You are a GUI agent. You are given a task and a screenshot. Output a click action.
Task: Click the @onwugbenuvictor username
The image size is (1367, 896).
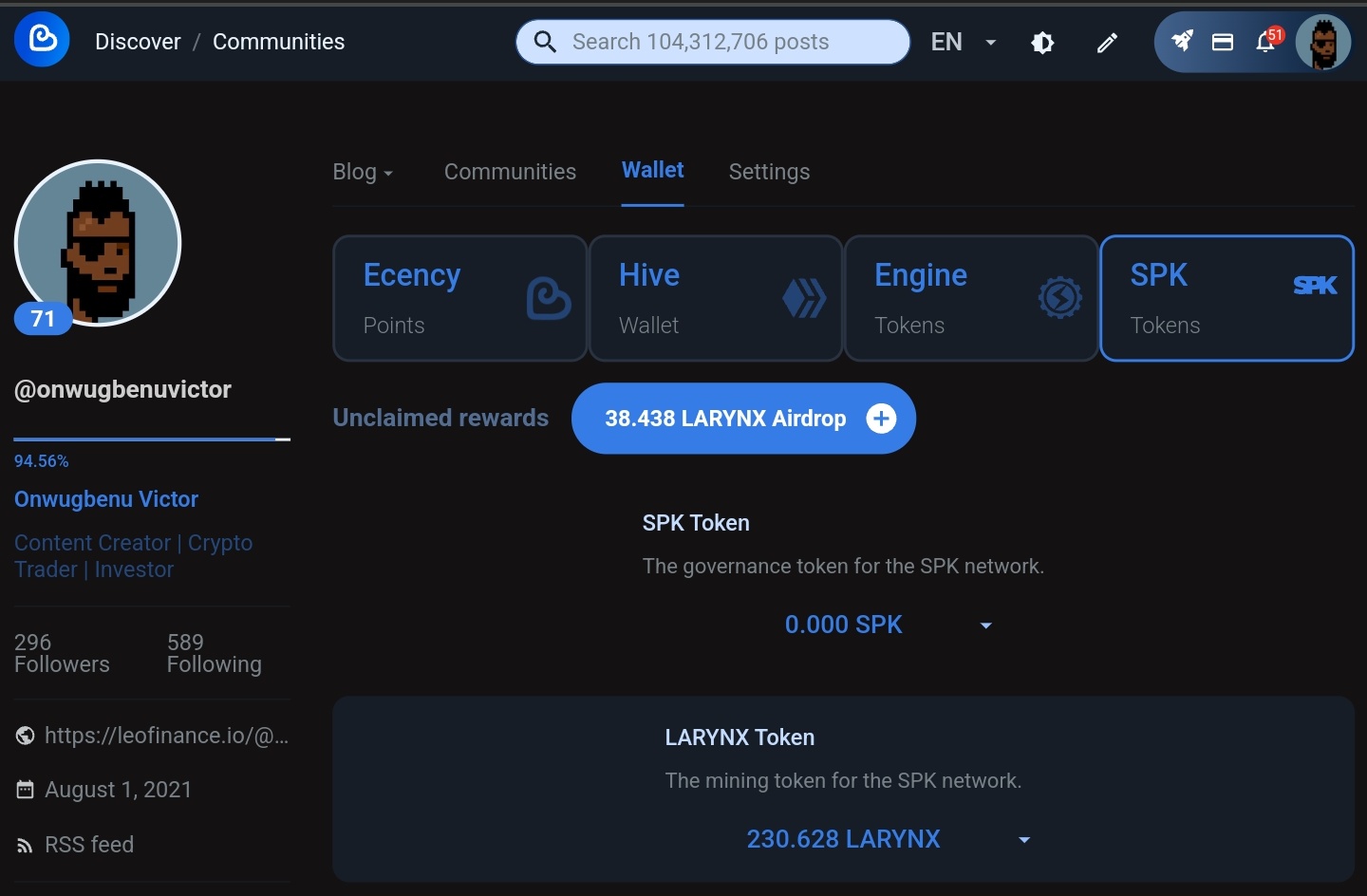click(122, 389)
